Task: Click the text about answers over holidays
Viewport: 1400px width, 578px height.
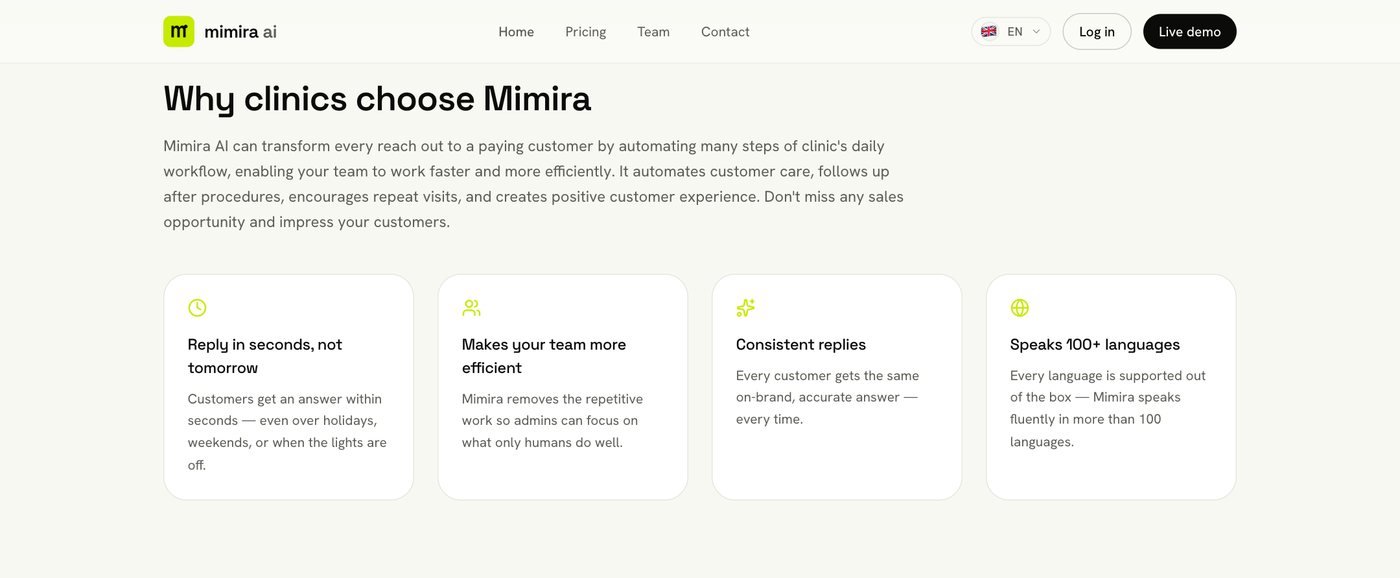Action: pos(287,431)
